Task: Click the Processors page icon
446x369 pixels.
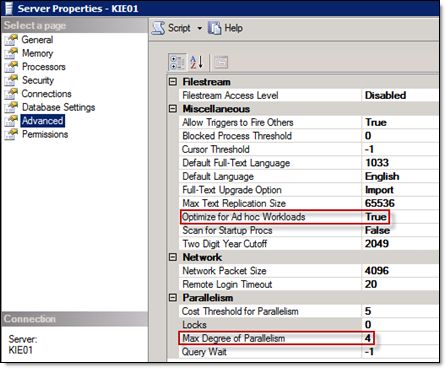Action: click(11, 67)
